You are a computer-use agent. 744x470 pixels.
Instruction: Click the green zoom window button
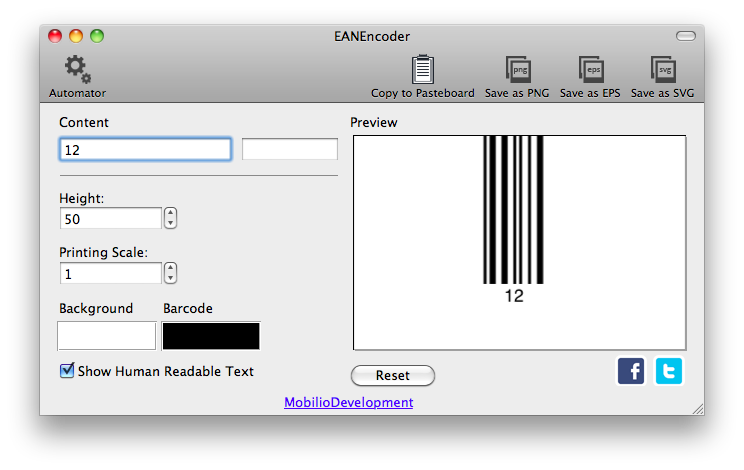coord(97,36)
